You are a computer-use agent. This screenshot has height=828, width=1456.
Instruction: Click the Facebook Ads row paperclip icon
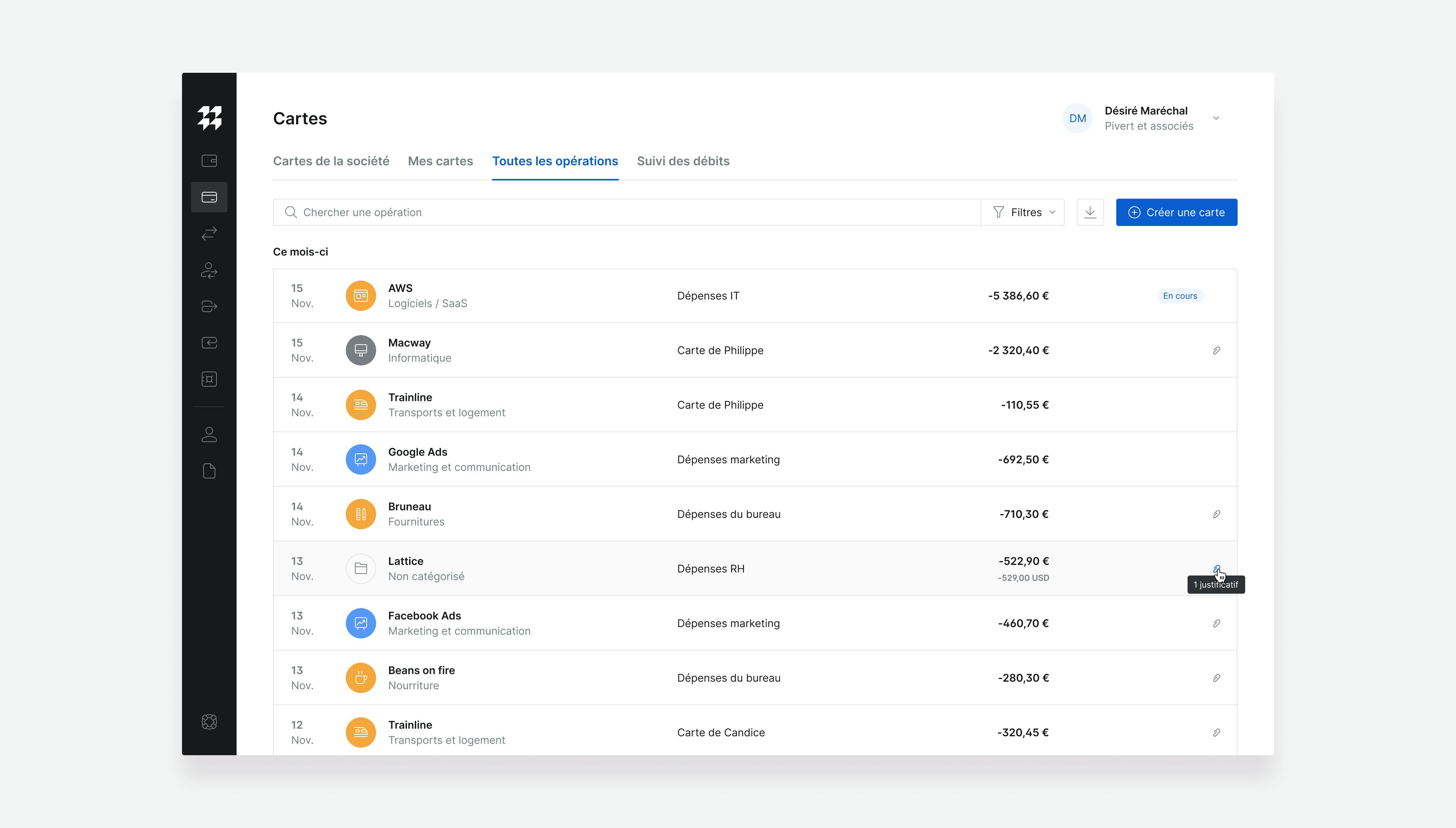pos(1216,623)
